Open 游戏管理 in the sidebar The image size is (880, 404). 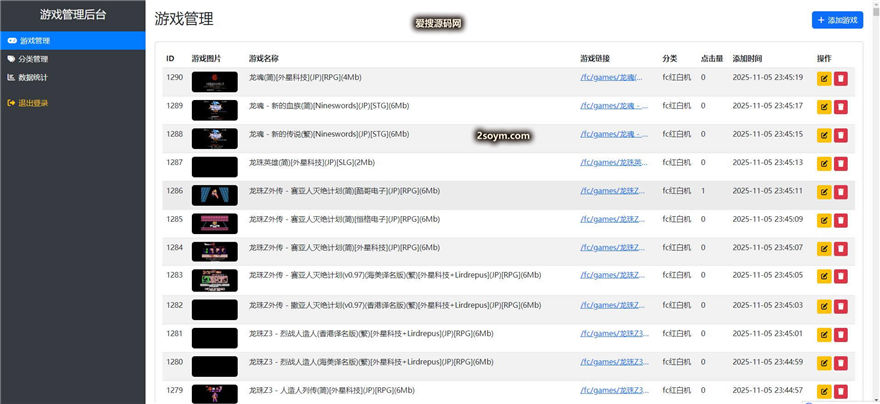[x=35, y=41]
